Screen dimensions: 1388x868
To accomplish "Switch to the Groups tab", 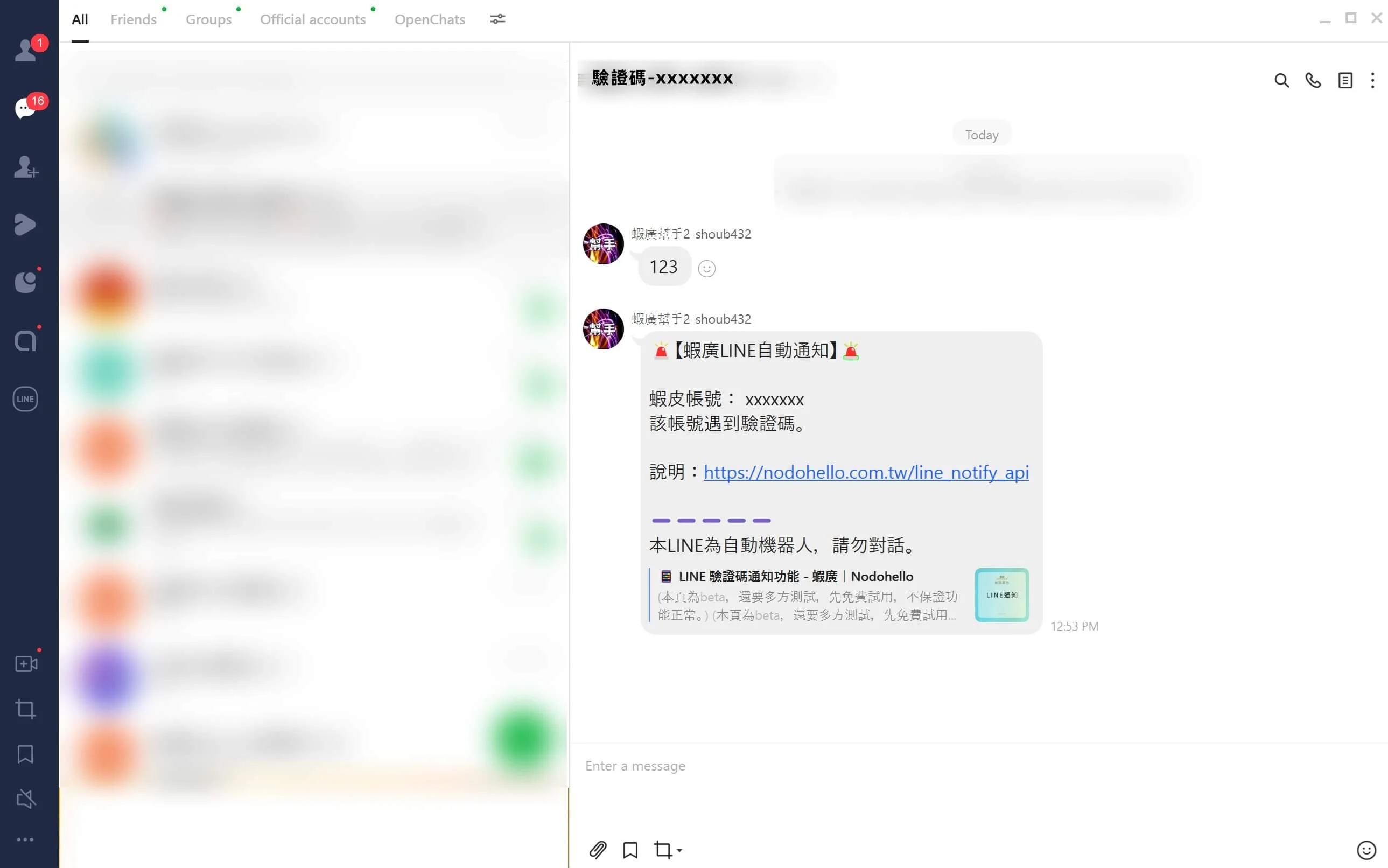I will click(x=208, y=19).
